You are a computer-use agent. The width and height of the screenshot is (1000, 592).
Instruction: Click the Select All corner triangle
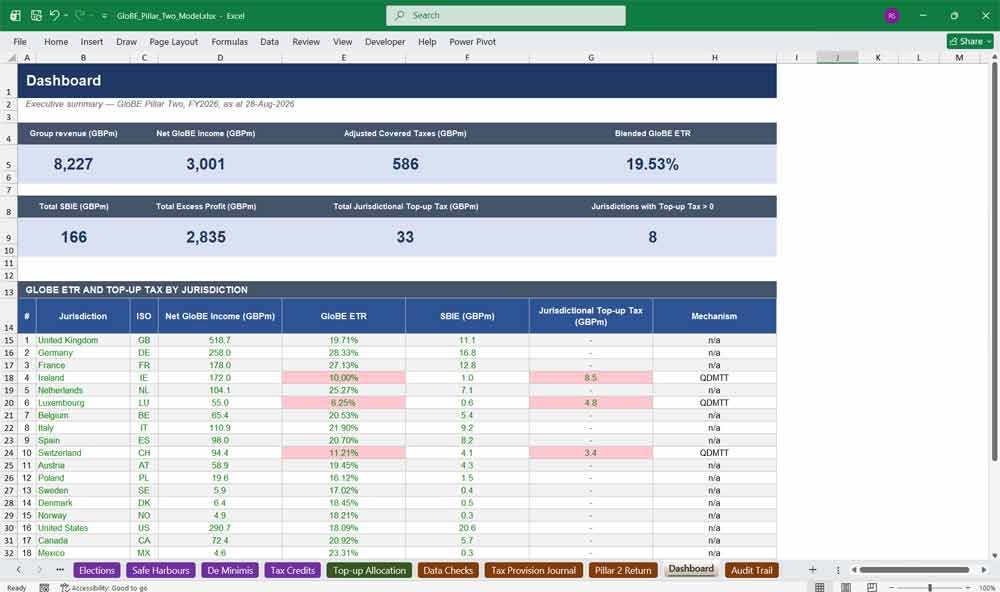pos(11,57)
